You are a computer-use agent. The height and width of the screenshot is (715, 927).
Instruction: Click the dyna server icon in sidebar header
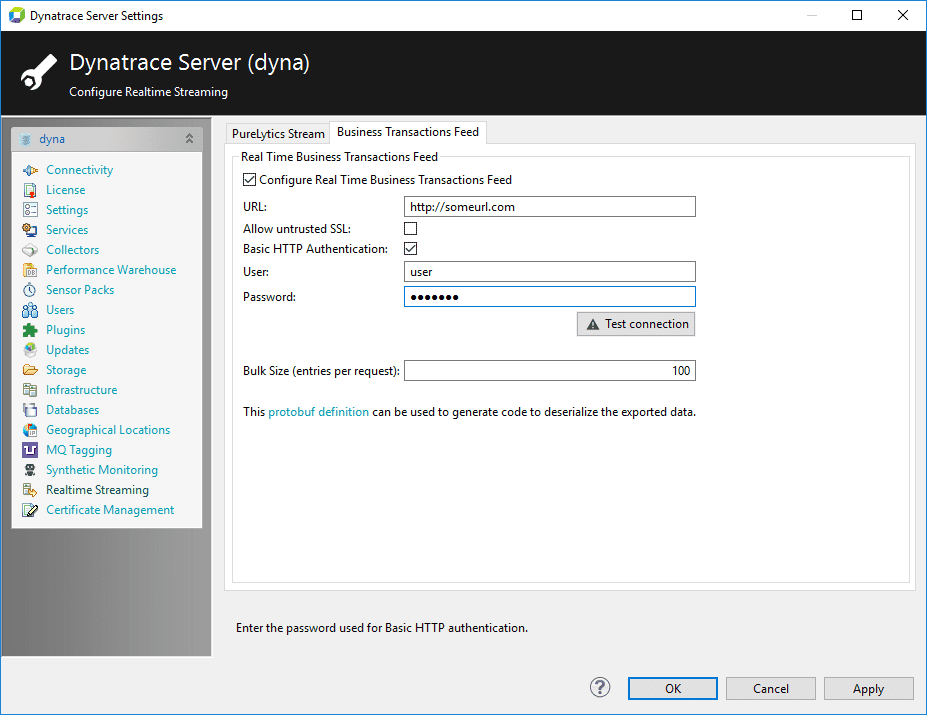pyautogui.click(x=25, y=140)
